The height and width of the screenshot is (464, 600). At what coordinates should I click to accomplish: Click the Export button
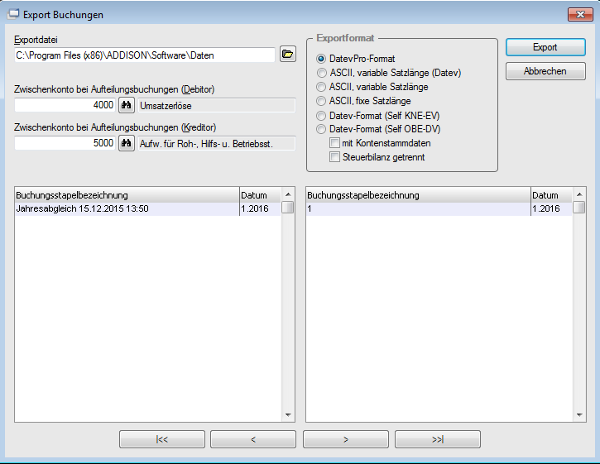(545, 47)
